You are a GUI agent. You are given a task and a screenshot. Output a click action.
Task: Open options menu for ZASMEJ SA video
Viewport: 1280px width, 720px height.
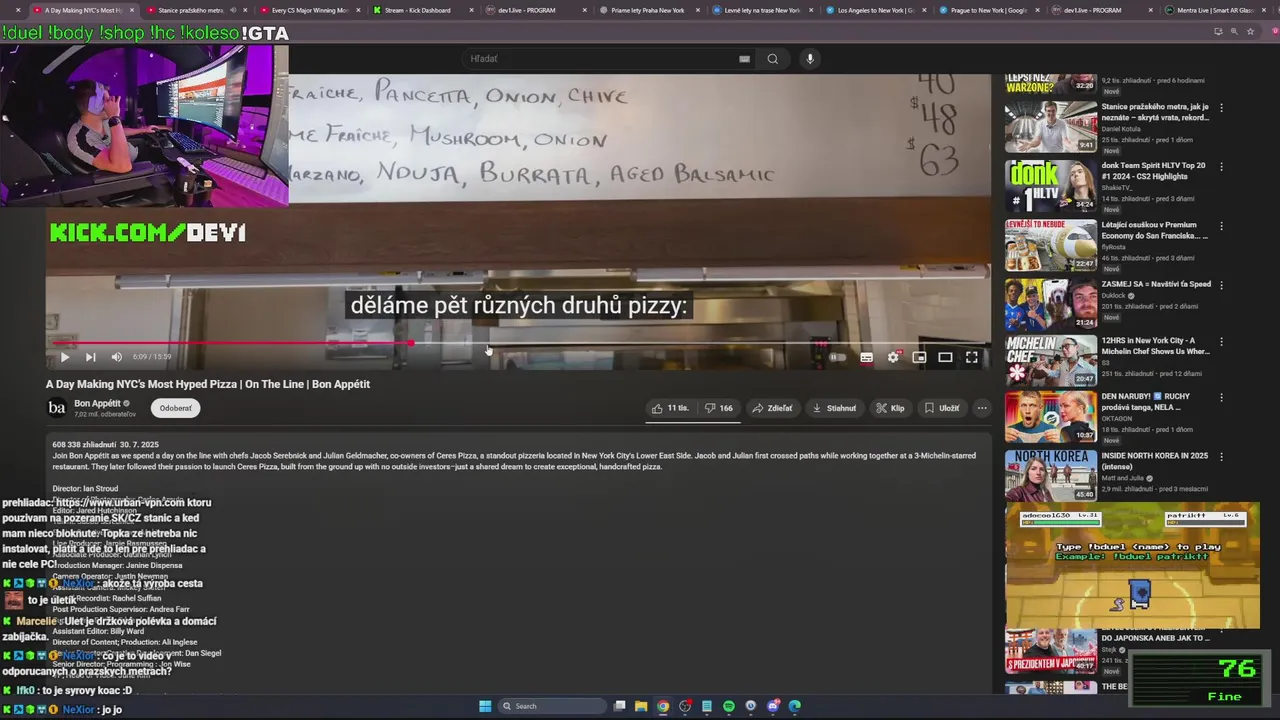click(x=1221, y=285)
